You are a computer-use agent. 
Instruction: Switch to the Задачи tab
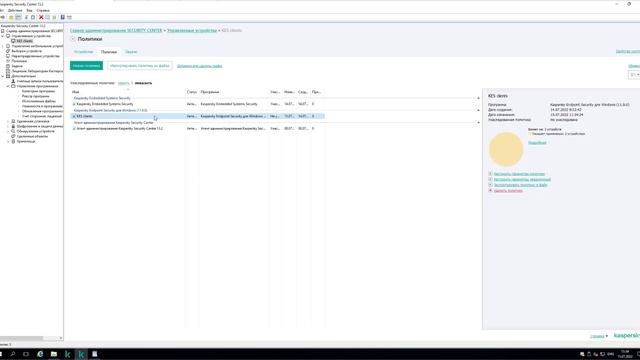click(x=131, y=52)
